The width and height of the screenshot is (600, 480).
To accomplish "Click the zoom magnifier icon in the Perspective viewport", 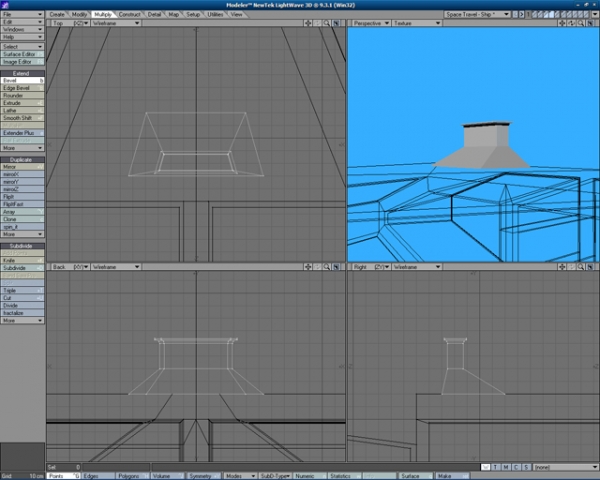I will 581,23.
